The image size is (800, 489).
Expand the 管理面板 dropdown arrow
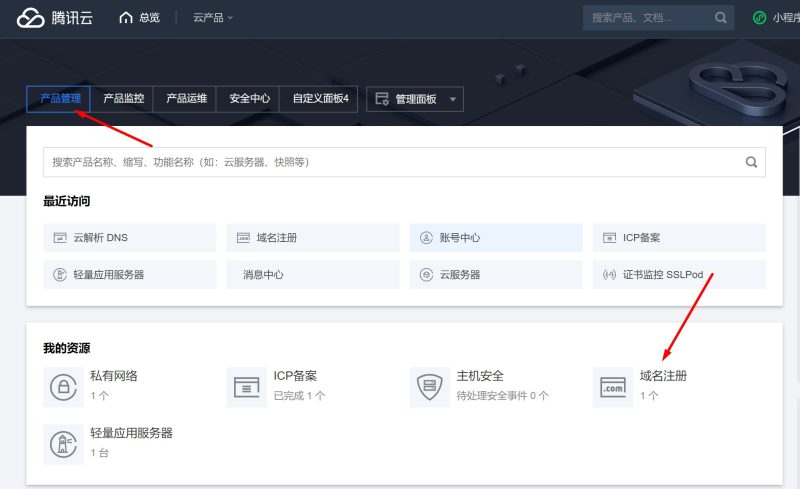(453, 100)
